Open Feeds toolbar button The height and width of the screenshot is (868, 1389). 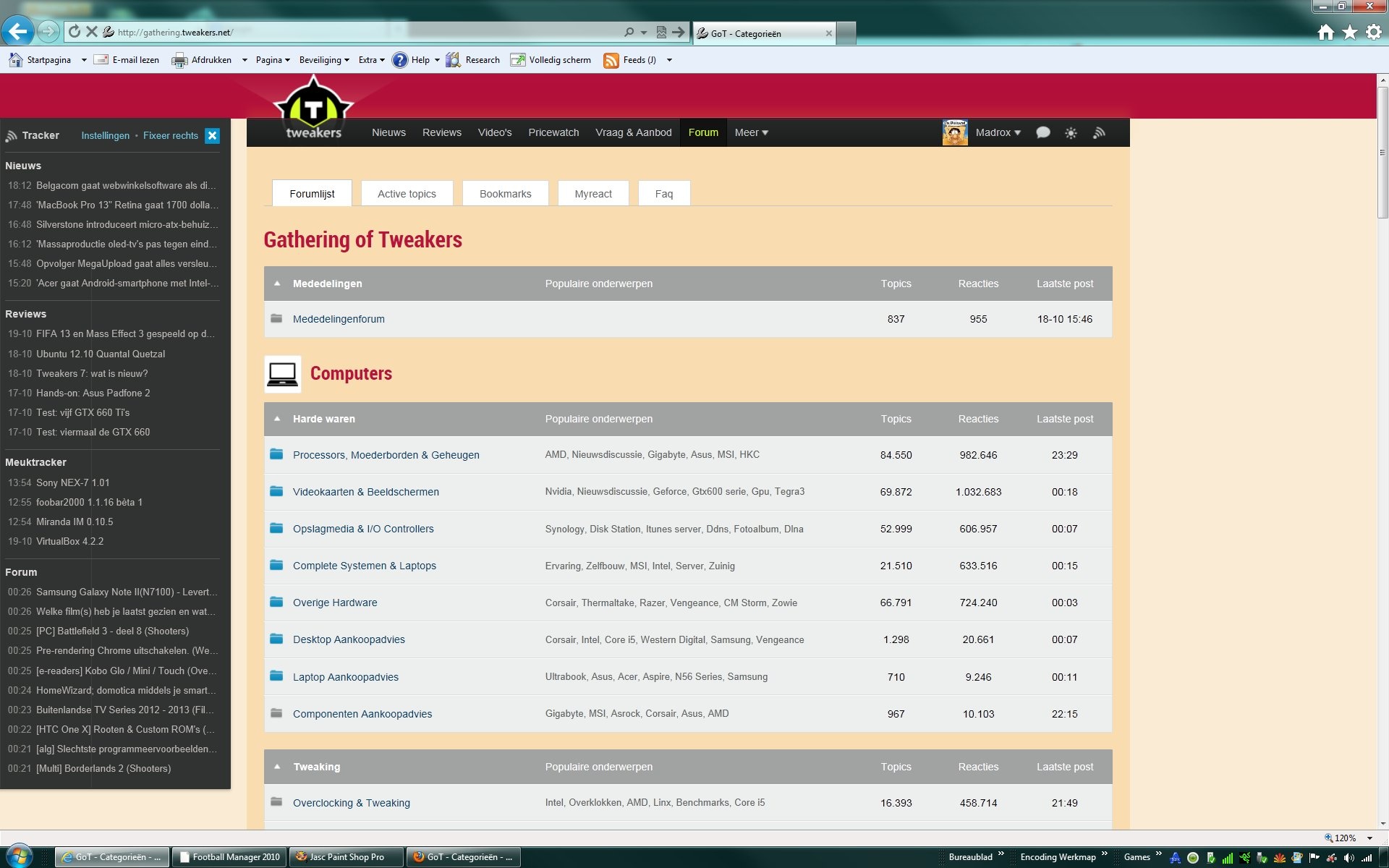(x=631, y=60)
